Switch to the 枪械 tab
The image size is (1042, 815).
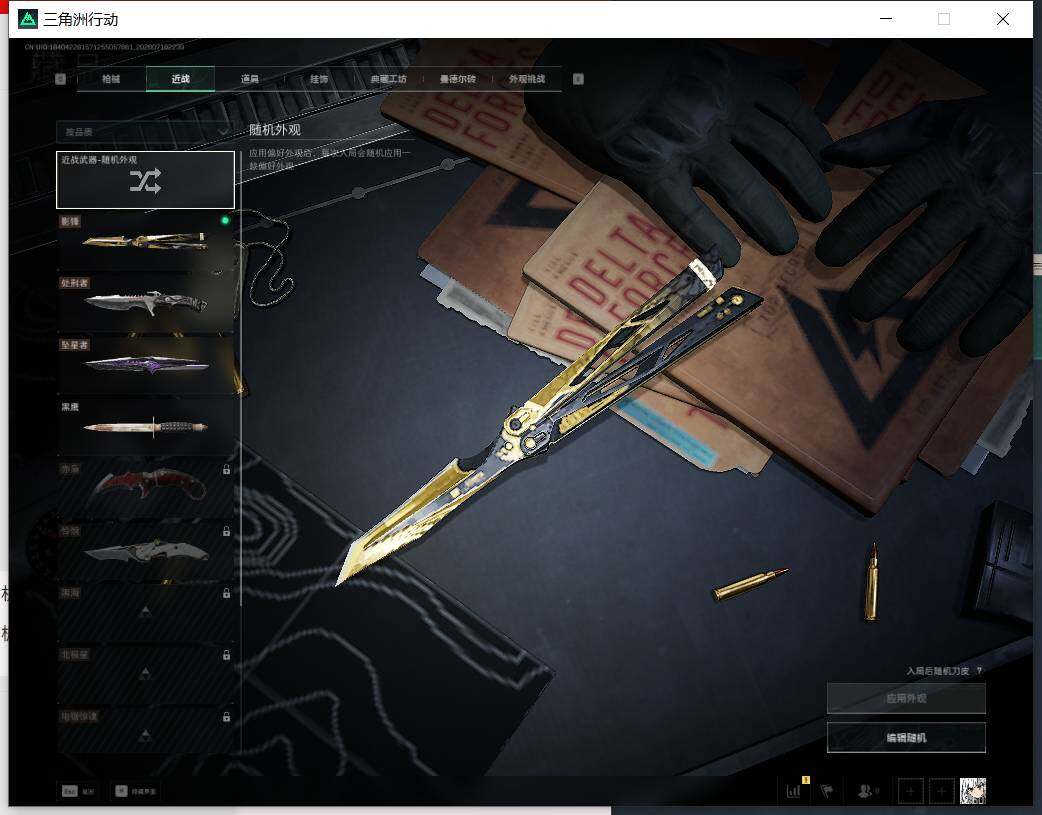pos(111,79)
